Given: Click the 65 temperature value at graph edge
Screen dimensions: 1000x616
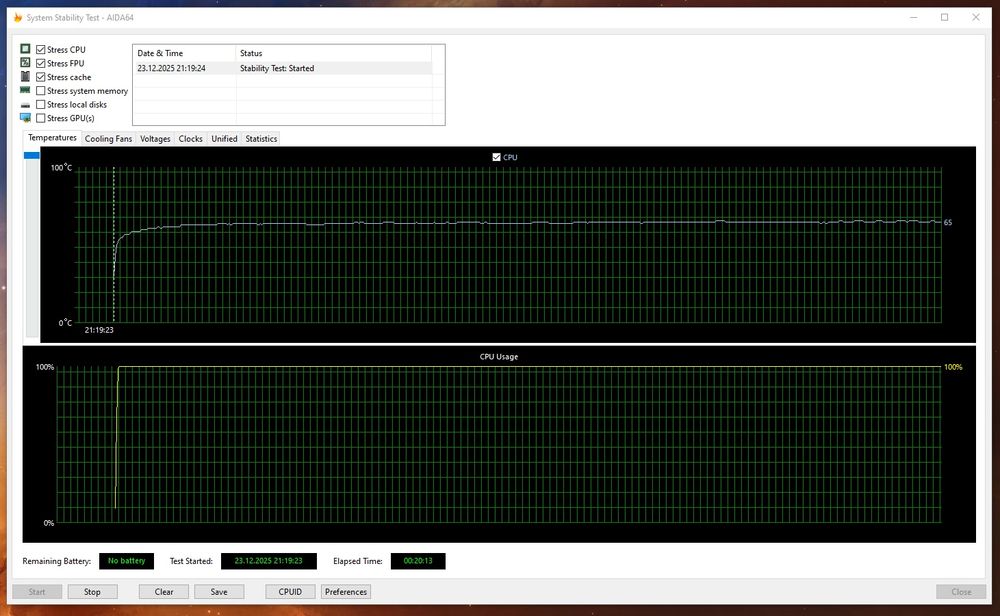Looking at the screenshot, I should pyautogui.click(x=948, y=223).
